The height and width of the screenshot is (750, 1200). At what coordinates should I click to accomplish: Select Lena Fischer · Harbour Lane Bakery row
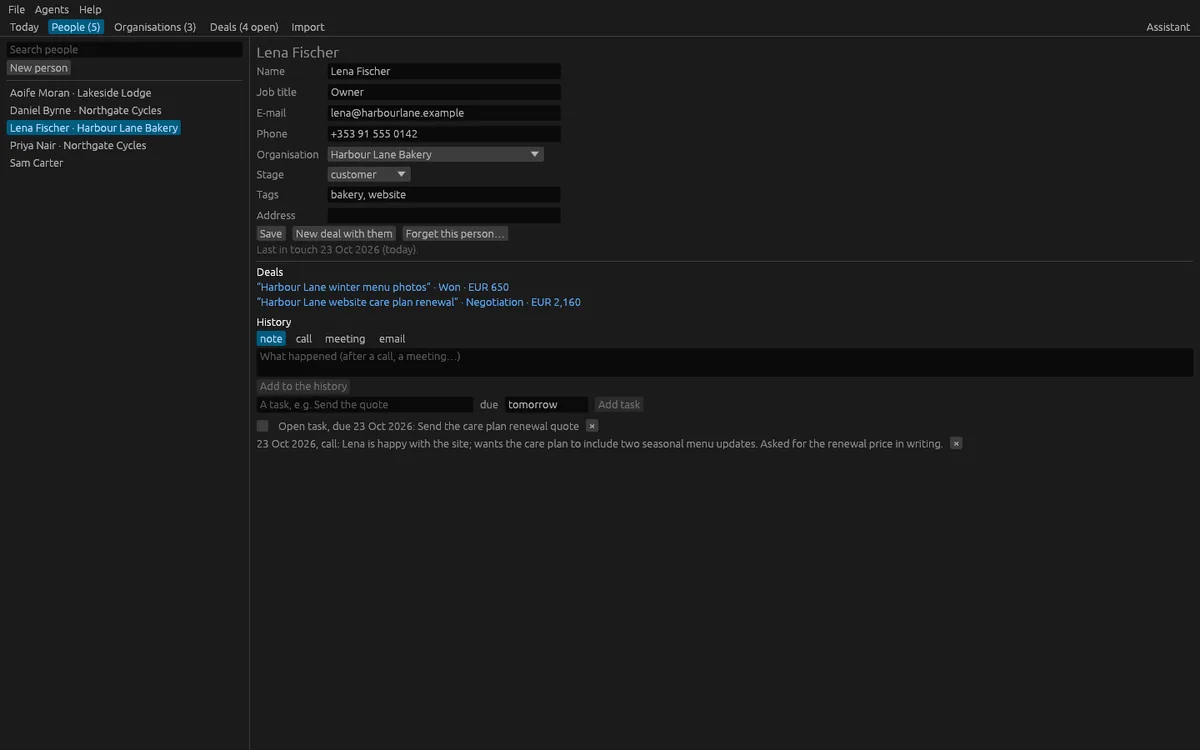coord(94,128)
